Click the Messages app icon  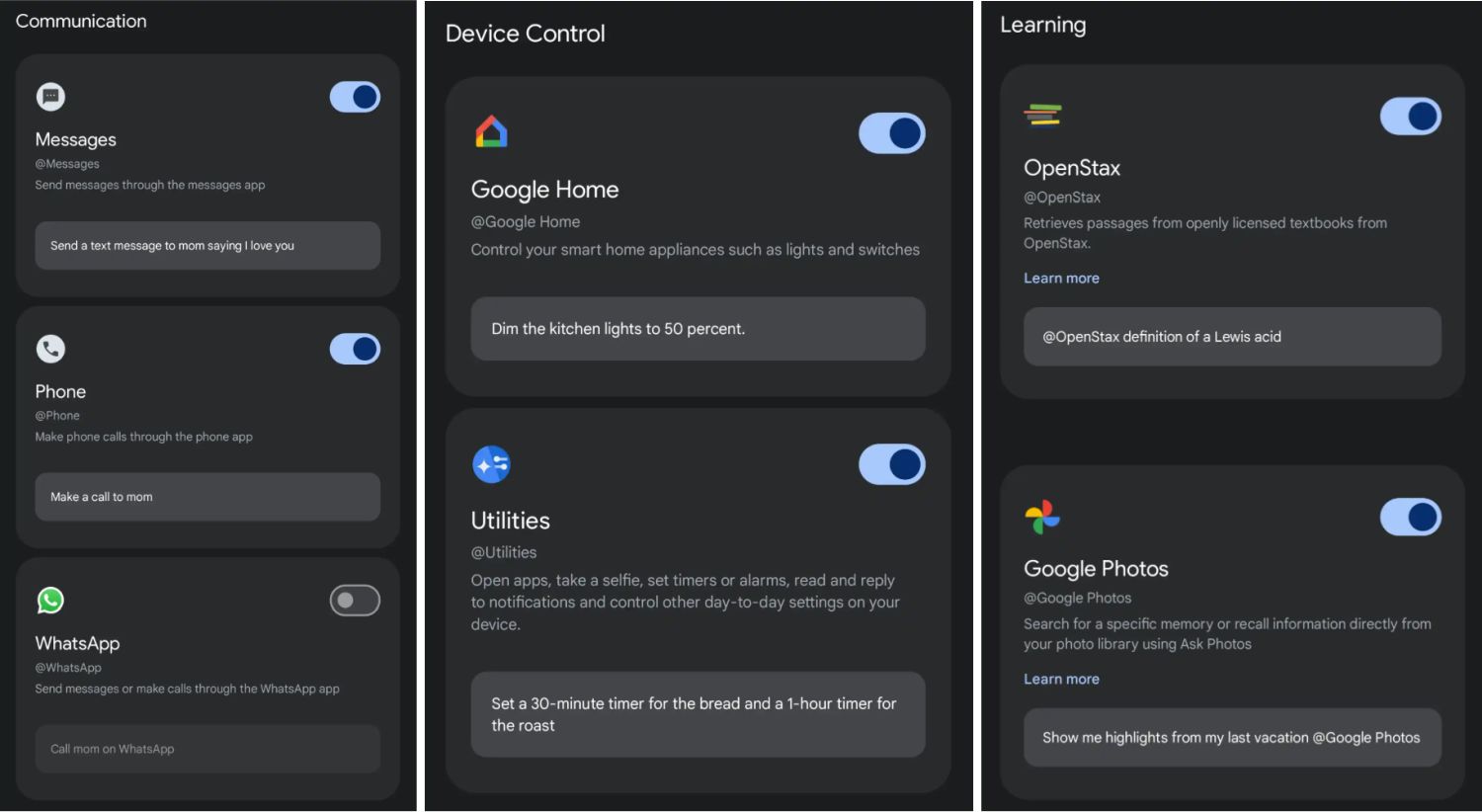pyautogui.click(x=50, y=97)
